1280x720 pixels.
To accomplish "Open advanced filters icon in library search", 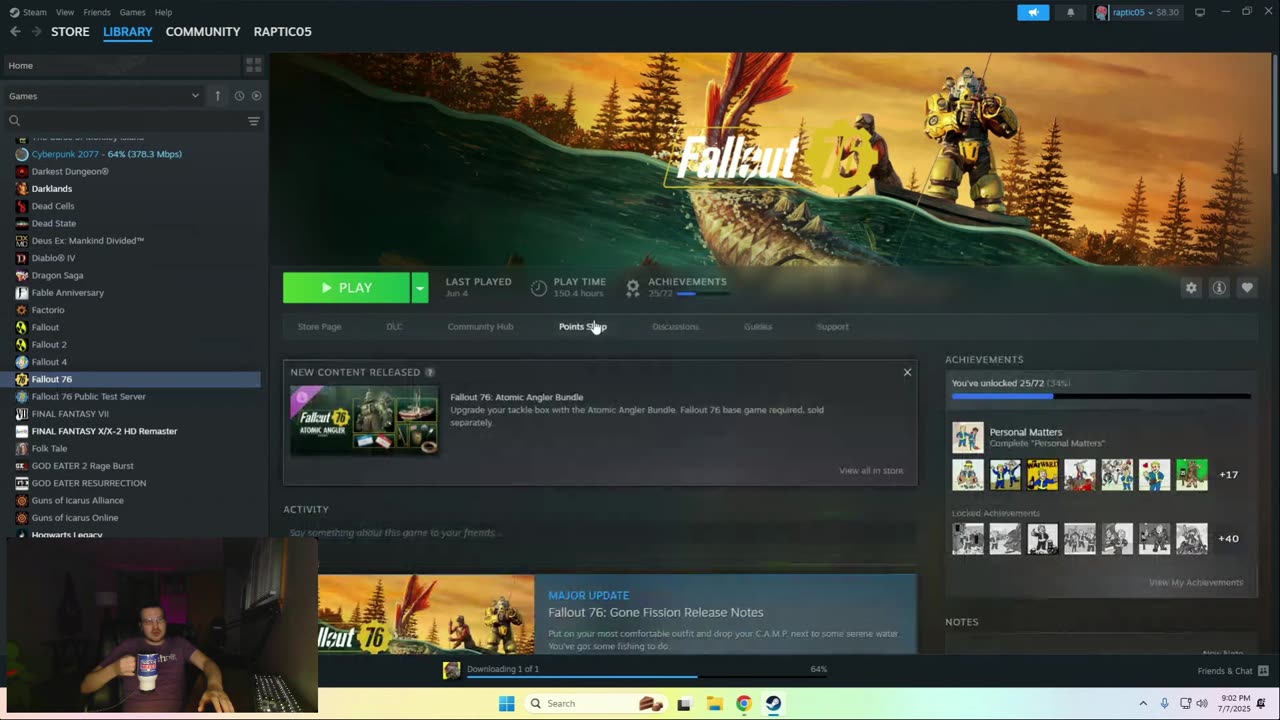I will [x=253, y=121].
